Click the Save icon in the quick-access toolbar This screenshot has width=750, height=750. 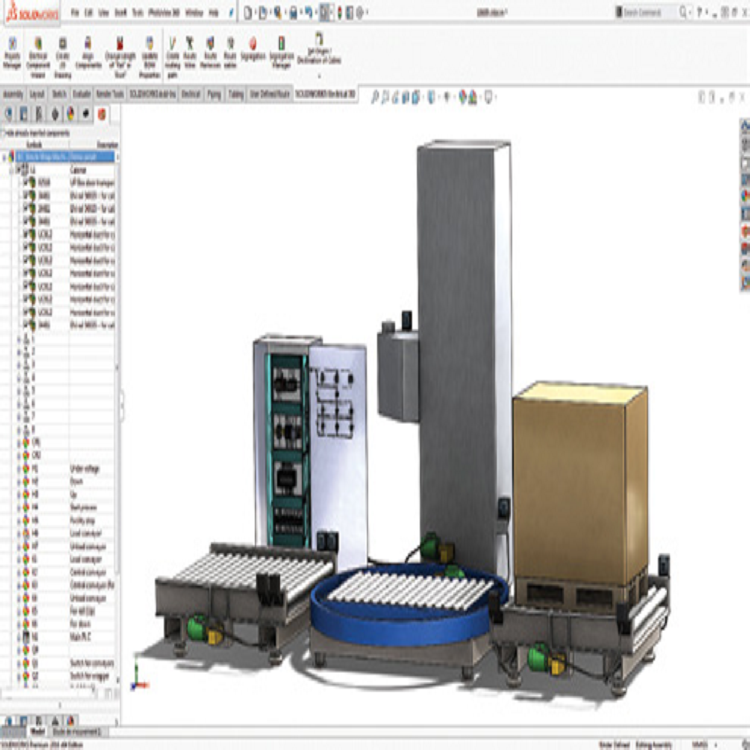293,12
